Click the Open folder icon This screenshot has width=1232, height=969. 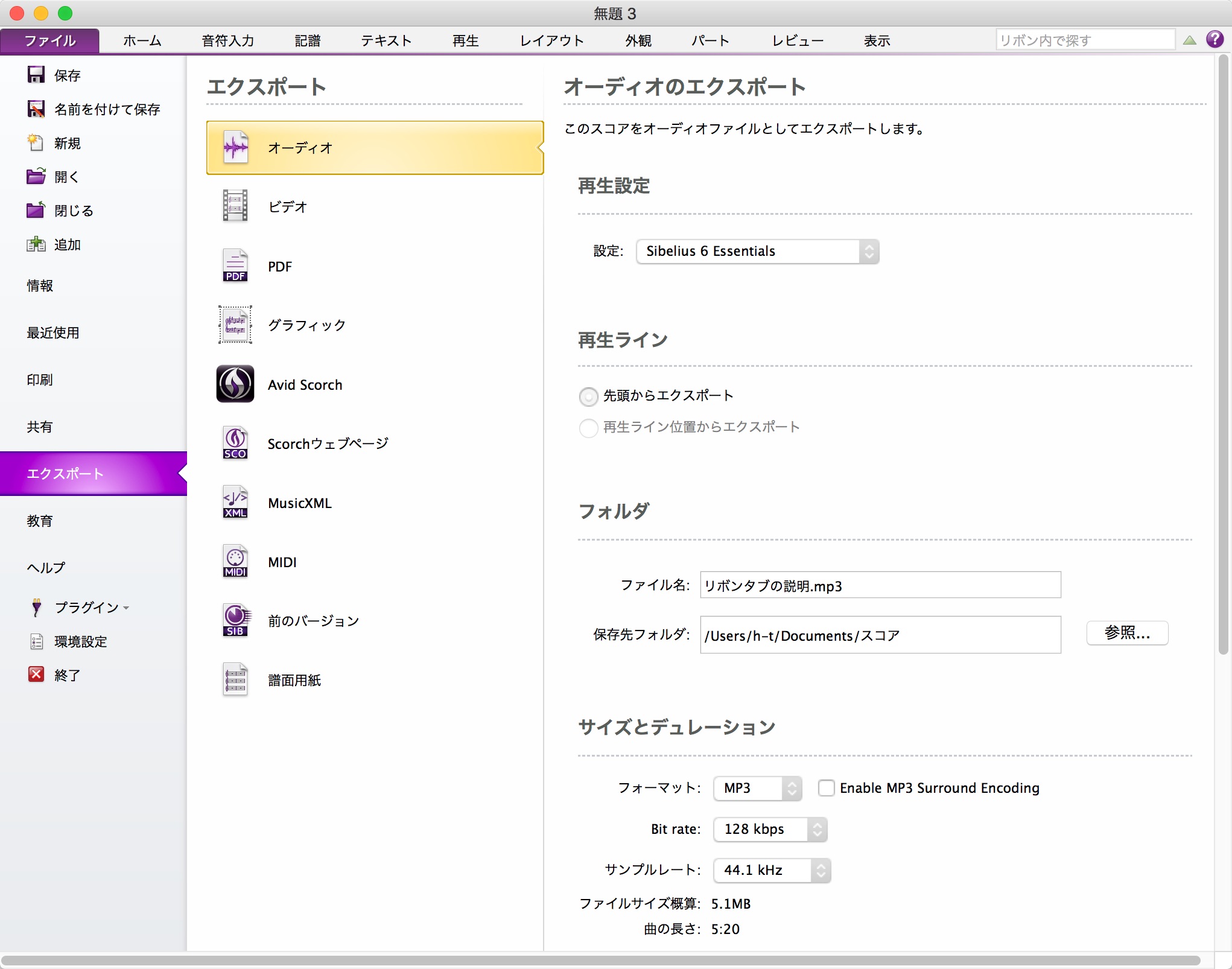(36, 176)
